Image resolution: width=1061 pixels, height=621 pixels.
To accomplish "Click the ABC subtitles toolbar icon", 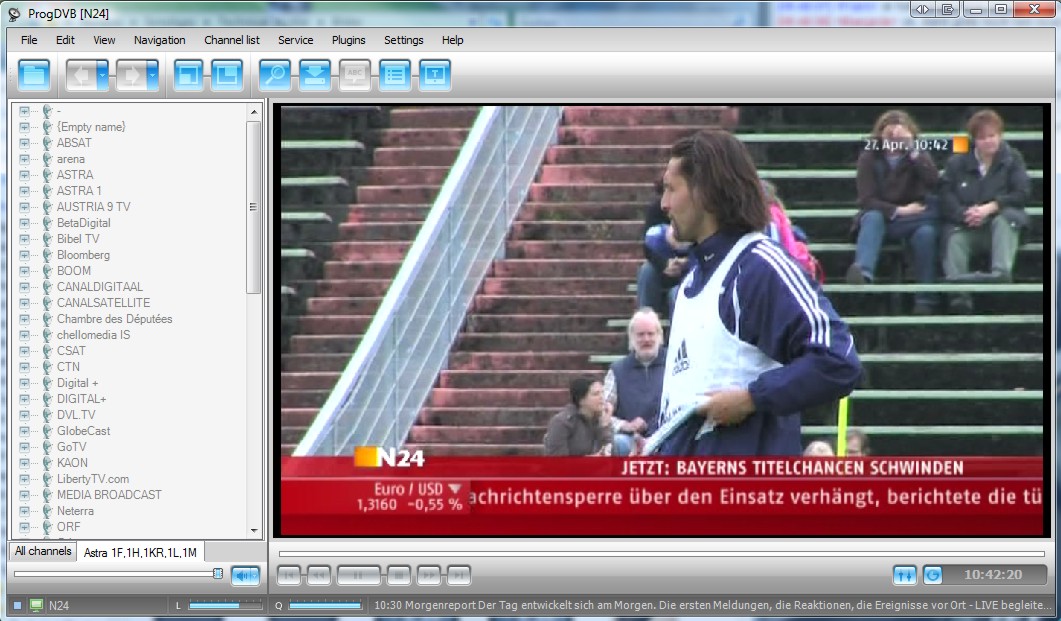I will click(x=355, y=74).
